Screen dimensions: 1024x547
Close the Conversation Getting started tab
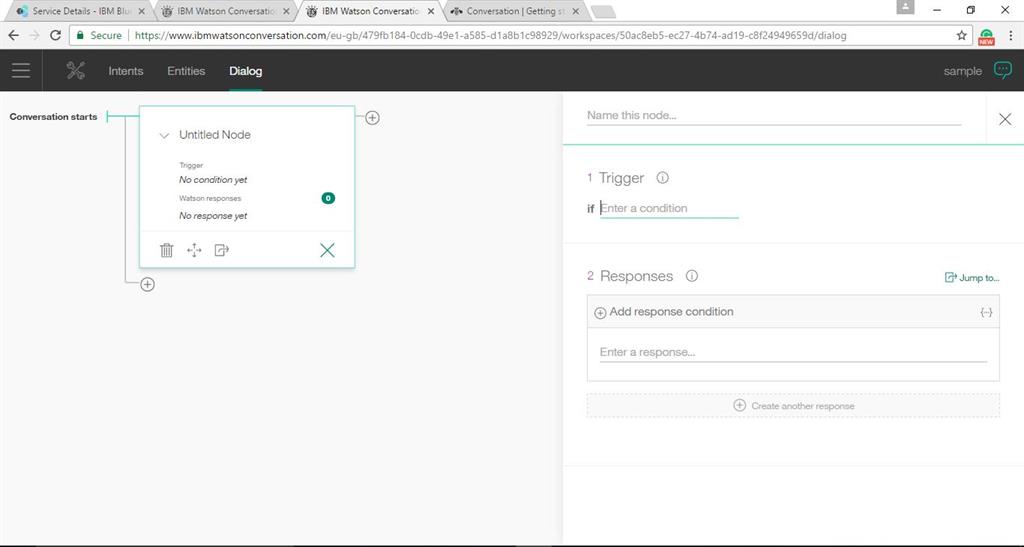(575, 11)
